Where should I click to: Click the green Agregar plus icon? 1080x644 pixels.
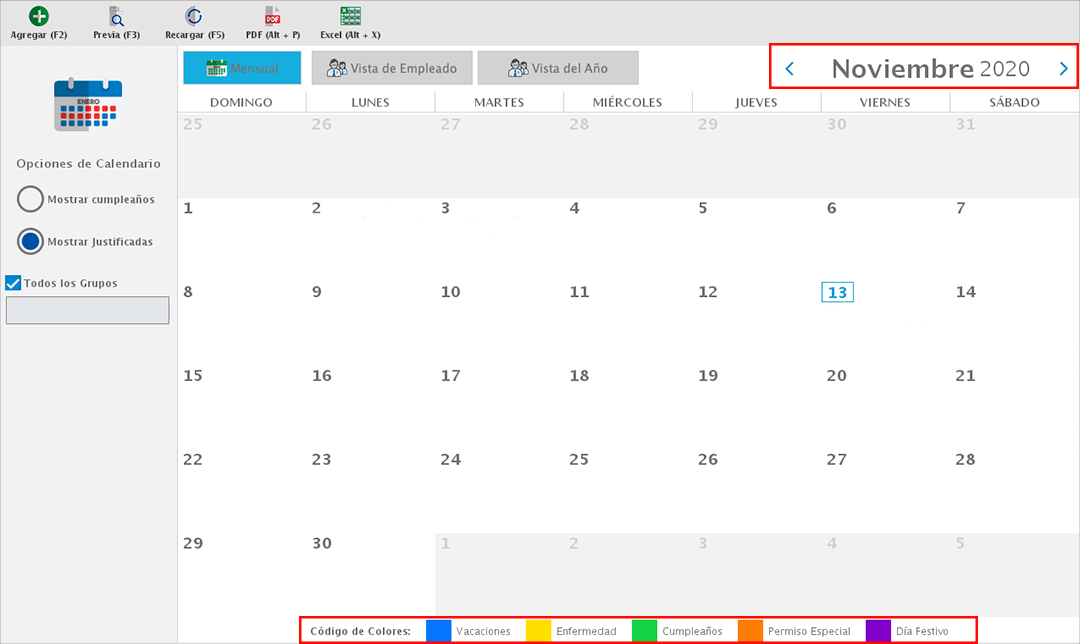(38, 16)
